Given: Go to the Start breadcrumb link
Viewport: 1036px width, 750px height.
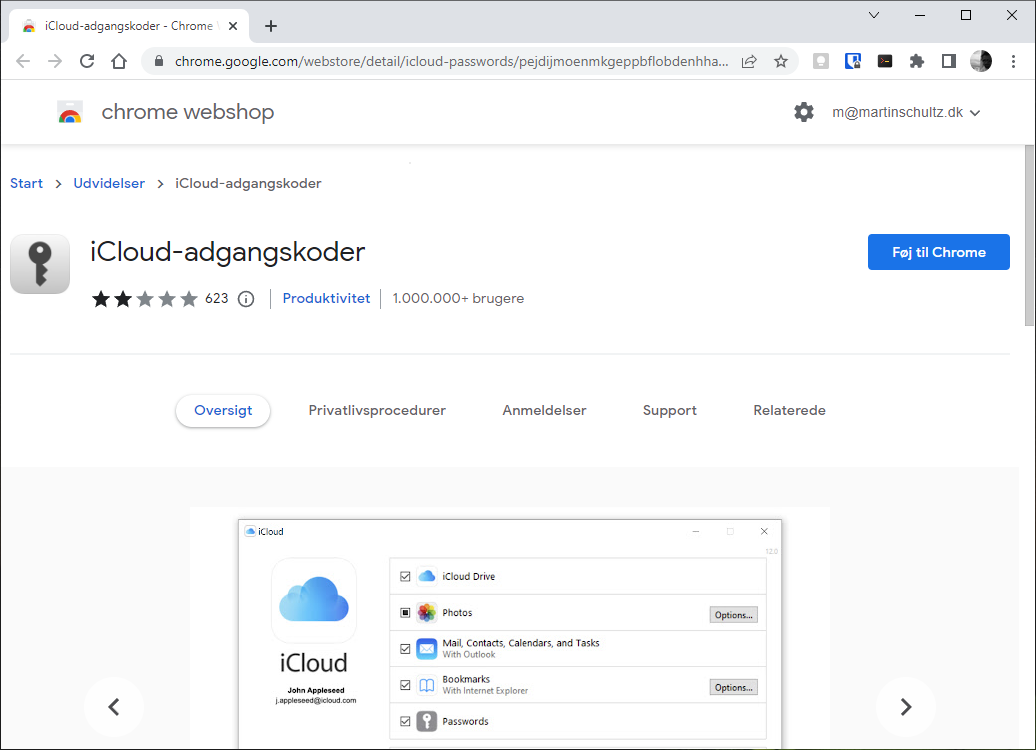Looking at the screenshot, I should [26, 184].
